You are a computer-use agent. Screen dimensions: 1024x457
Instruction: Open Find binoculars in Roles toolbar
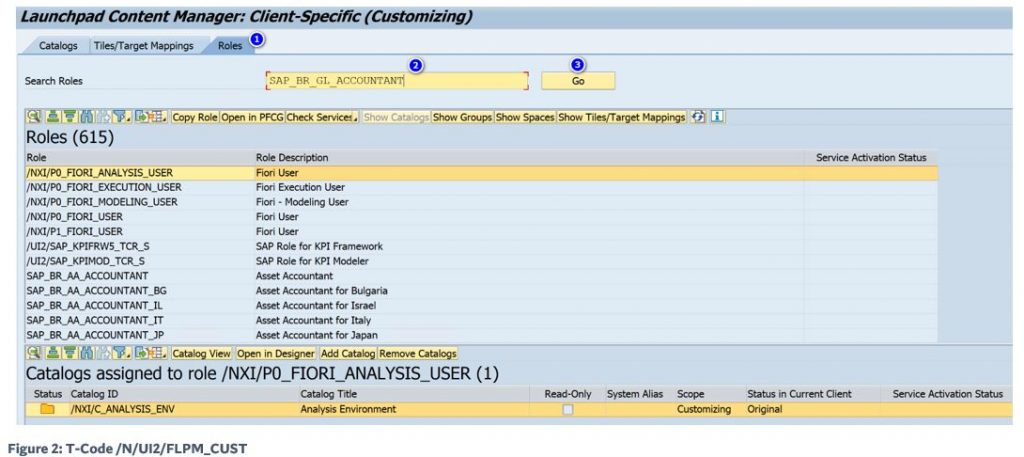pyautogui.click(x=87, y=118)
